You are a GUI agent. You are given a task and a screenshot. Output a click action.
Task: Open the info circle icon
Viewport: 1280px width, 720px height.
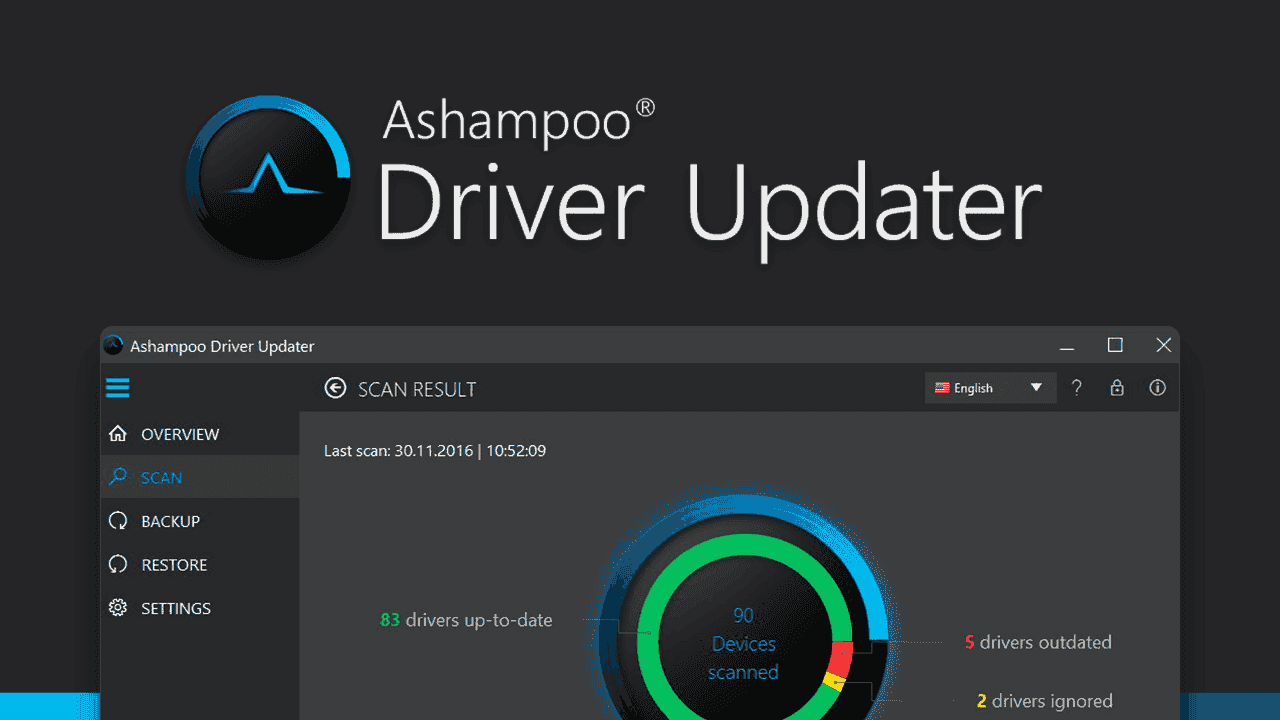tap(1158, 388)
